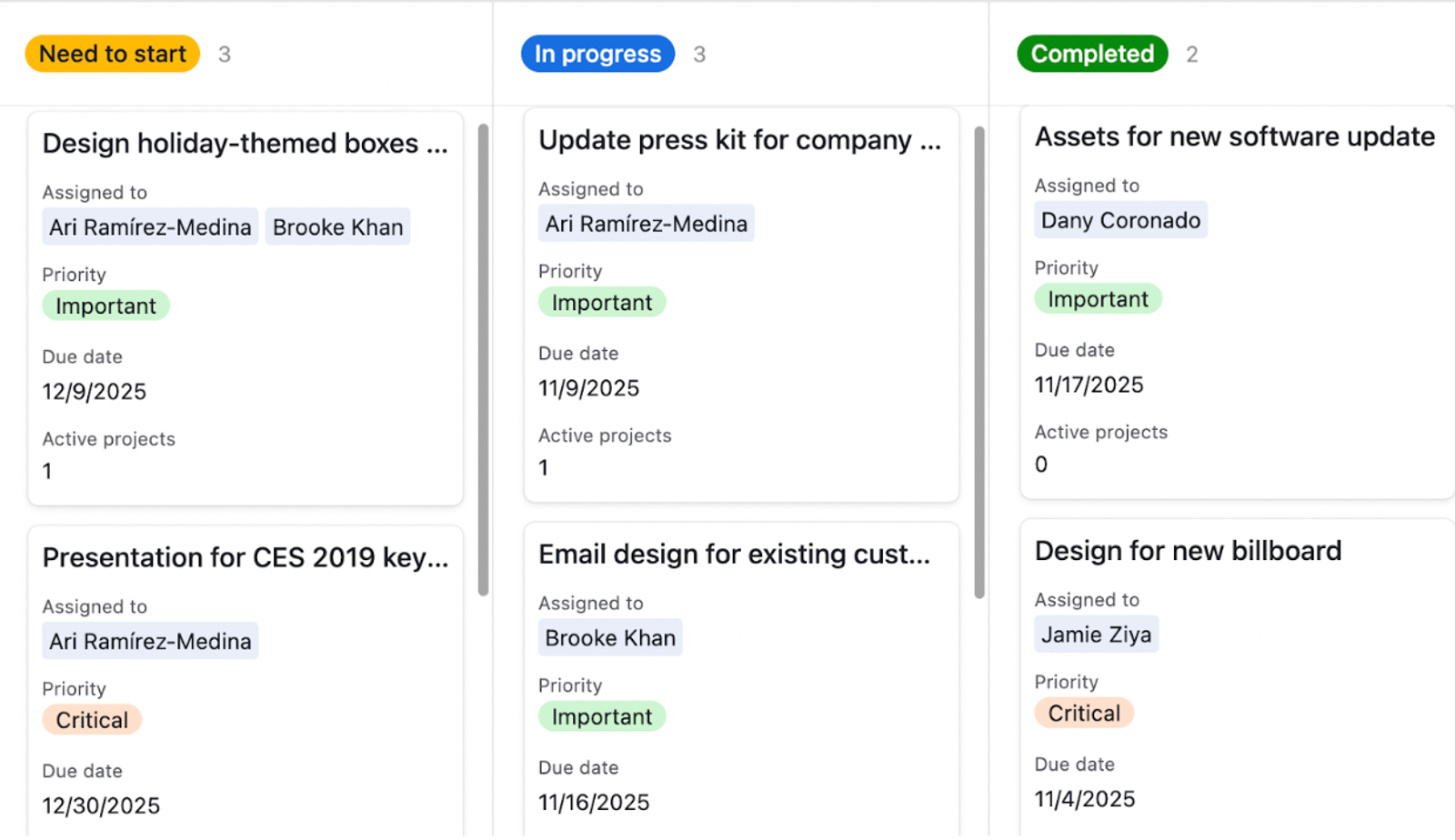Open Update press kit for company card
This screenshot has height=840, width=1455.
(x=740, y=140)
